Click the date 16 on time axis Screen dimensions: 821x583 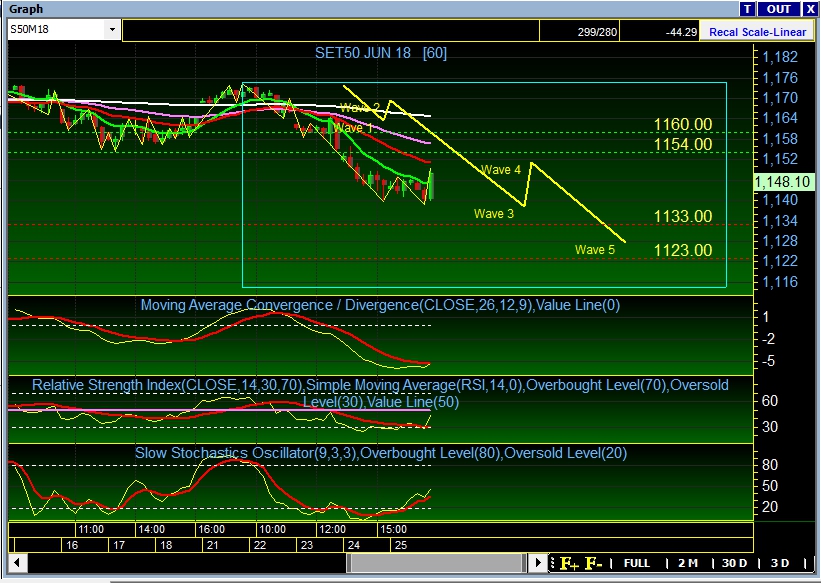pyautogui.click(x=72, y=545)
